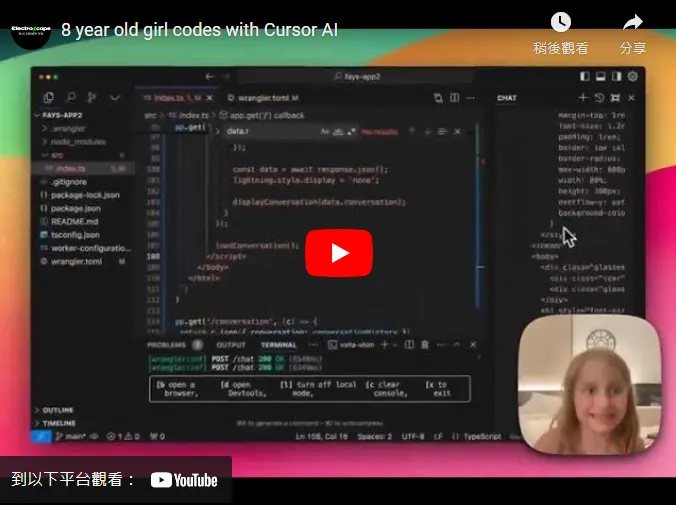Open Cursor settings gear icon
The image size is (676, 505).
(632, 76)
